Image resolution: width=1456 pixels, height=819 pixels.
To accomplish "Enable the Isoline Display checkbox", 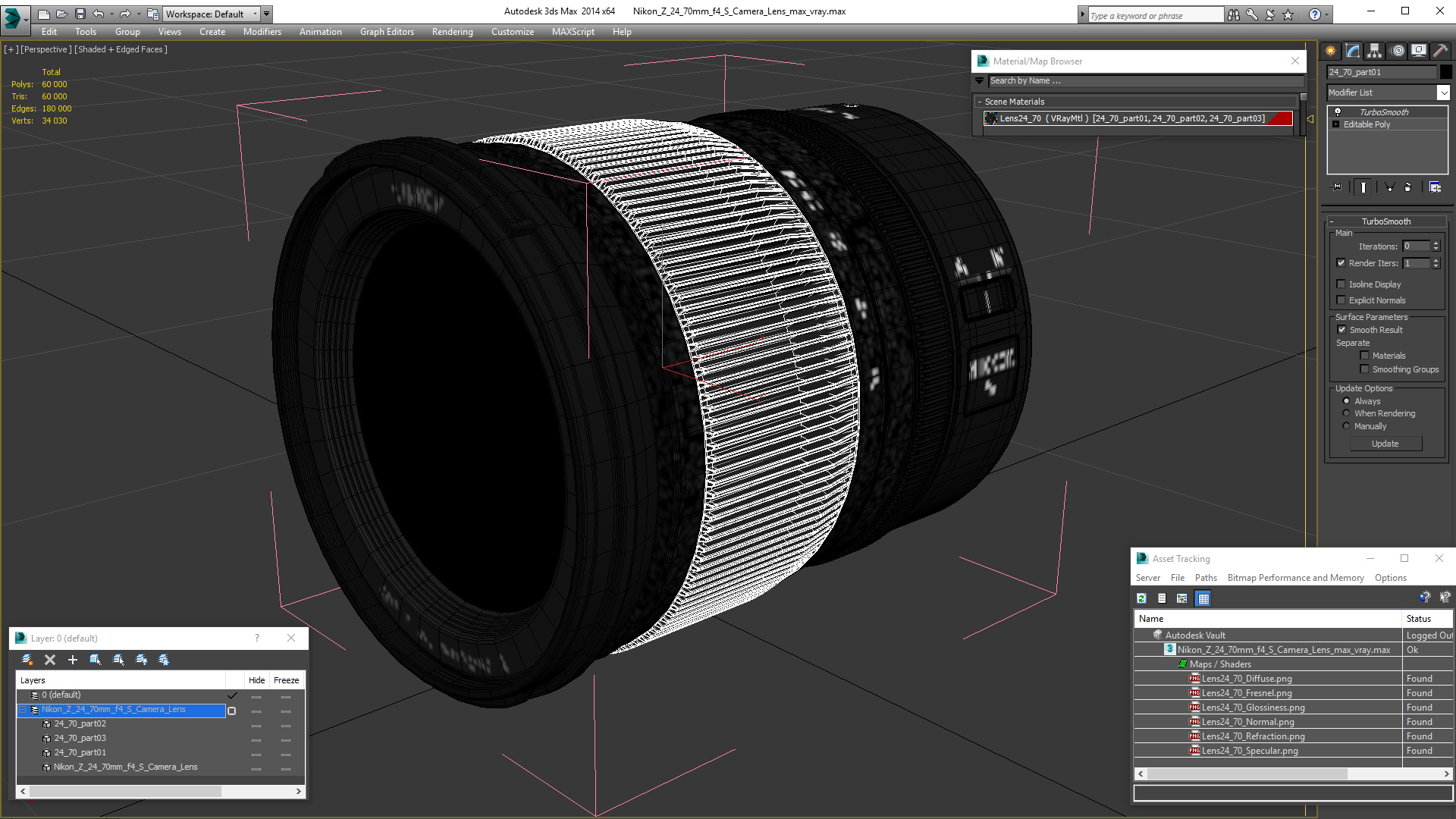I will [1341, 284].
